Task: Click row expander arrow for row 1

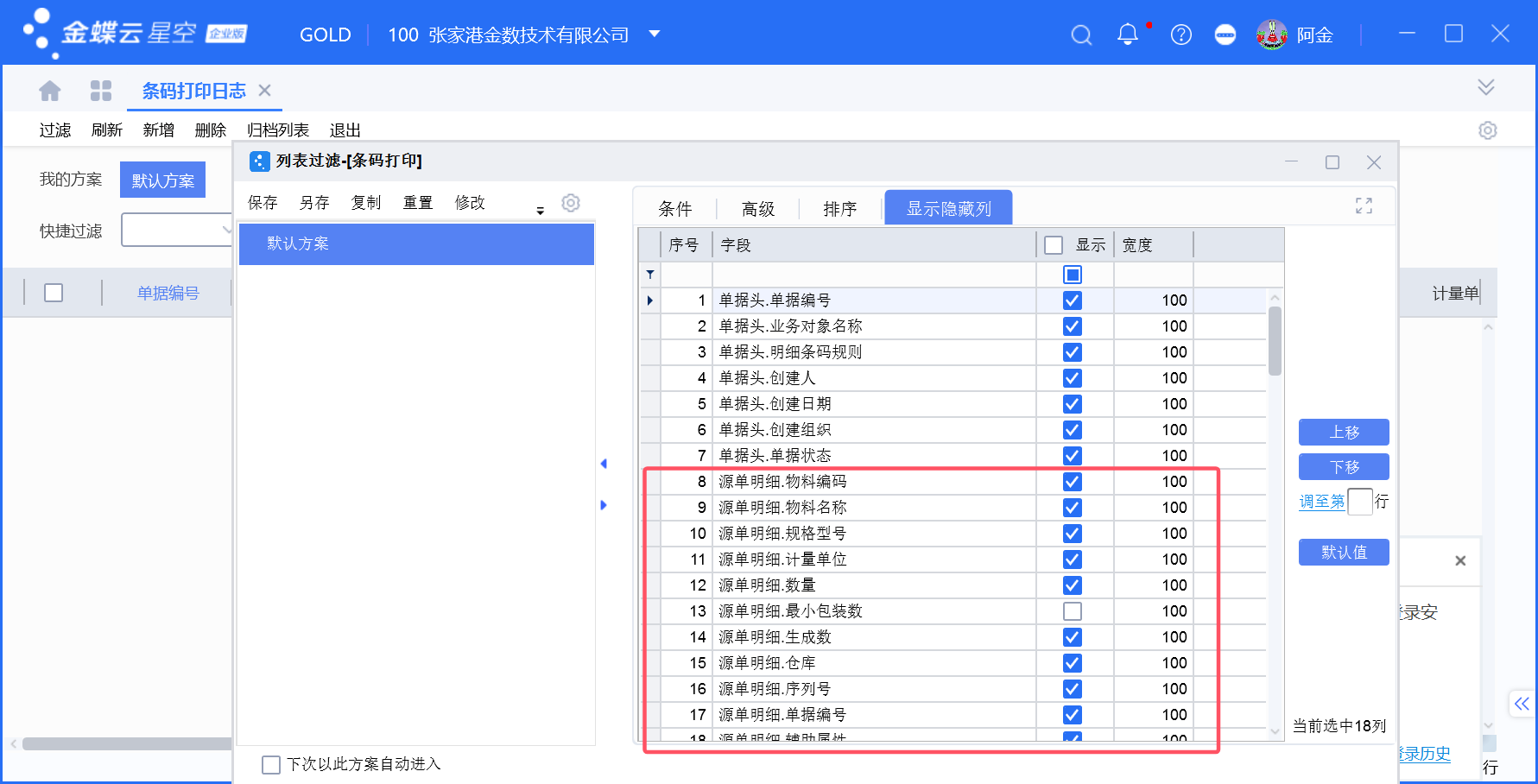Action: [650, 300]
